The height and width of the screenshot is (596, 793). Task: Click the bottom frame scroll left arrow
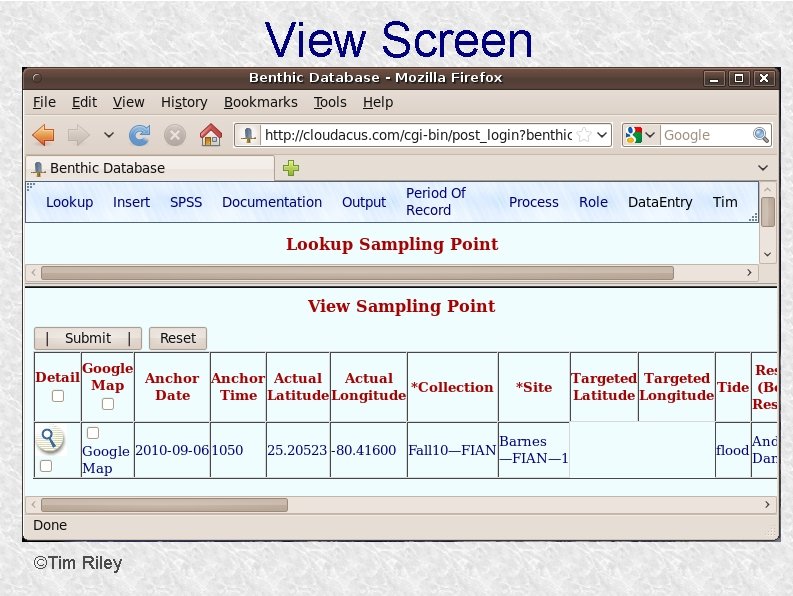[33, 504]
